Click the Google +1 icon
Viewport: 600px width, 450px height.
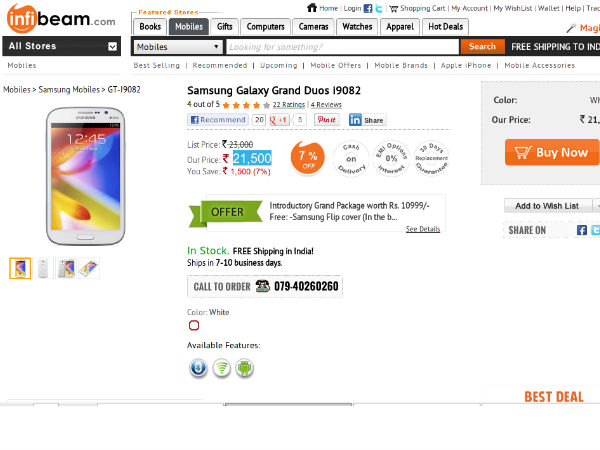(x=277, y=120)
